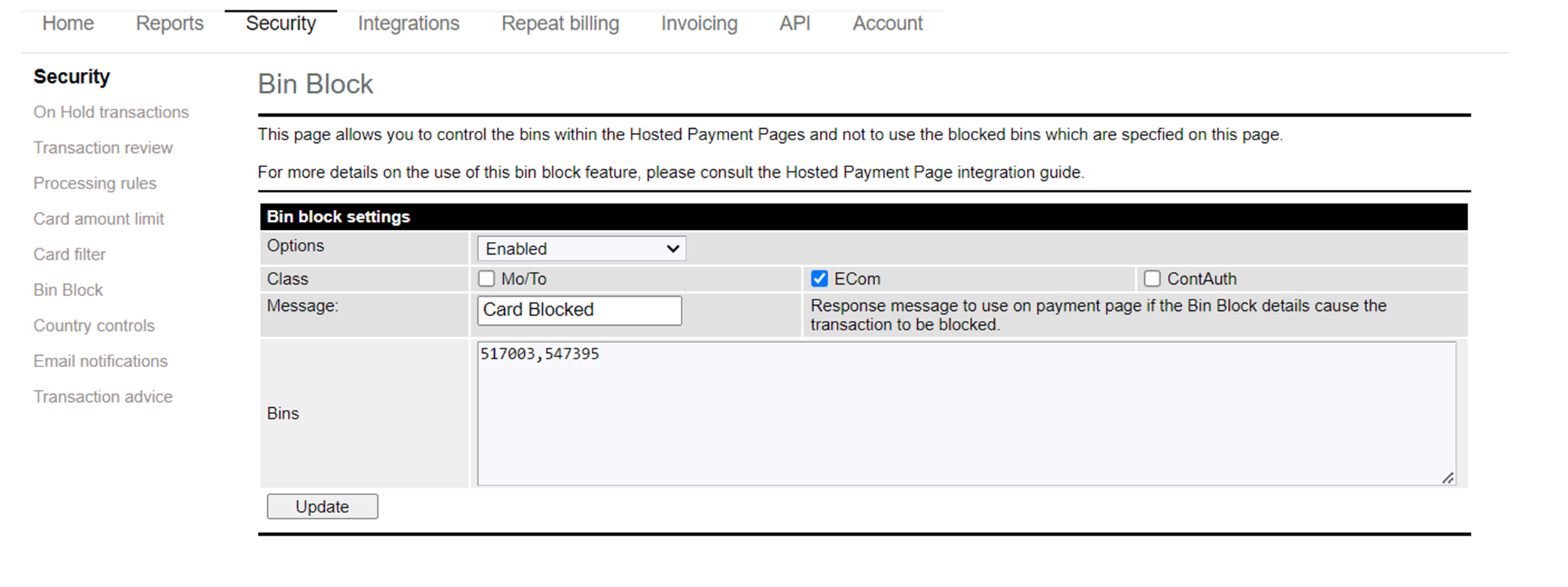
Task: Click the Response message help text
Action: tap(1098, 315)
